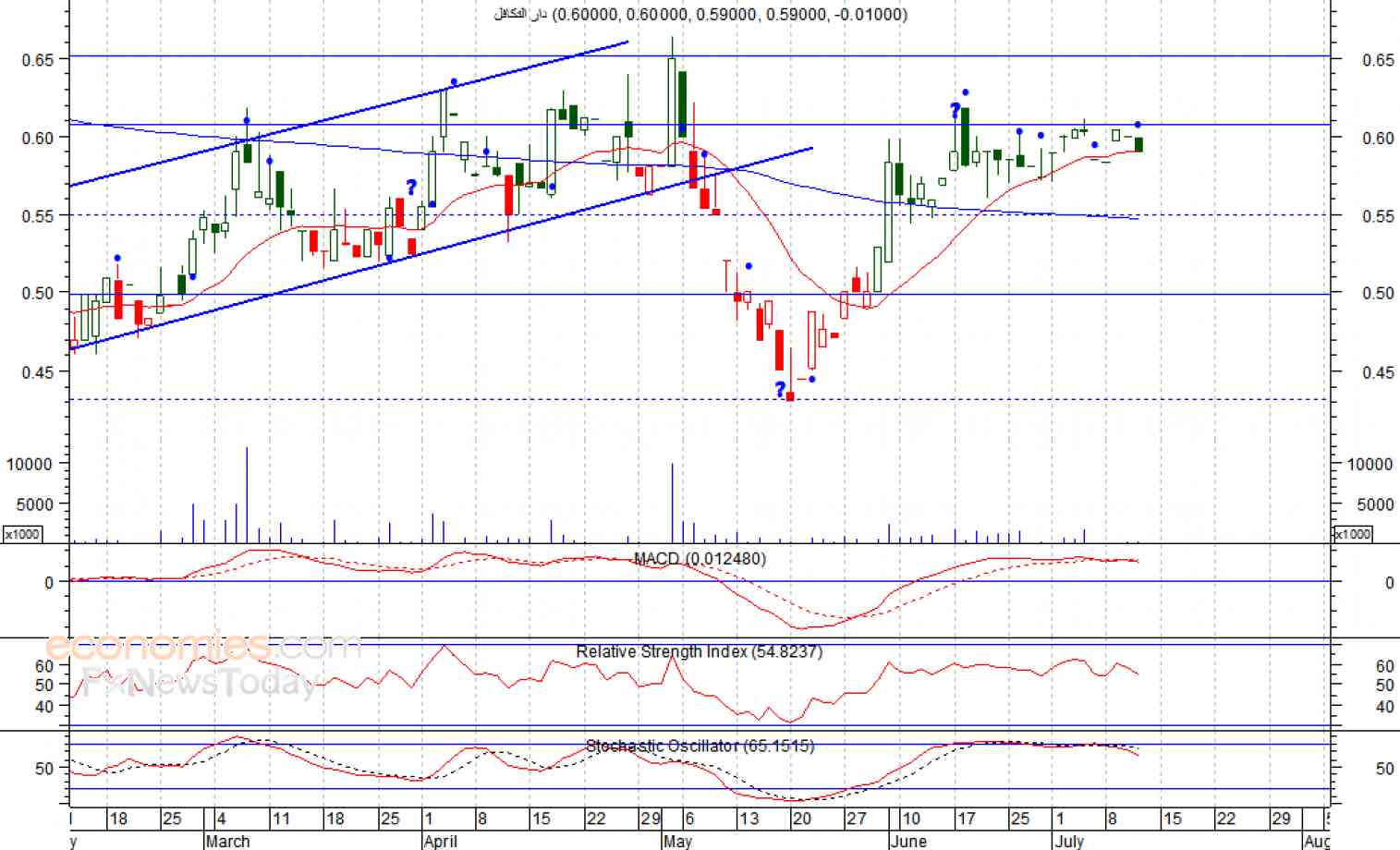The image size is (1400, 850).
Task: Click the date label 17 on time axis
Action: pyautogui.click(x=966, y=819)
